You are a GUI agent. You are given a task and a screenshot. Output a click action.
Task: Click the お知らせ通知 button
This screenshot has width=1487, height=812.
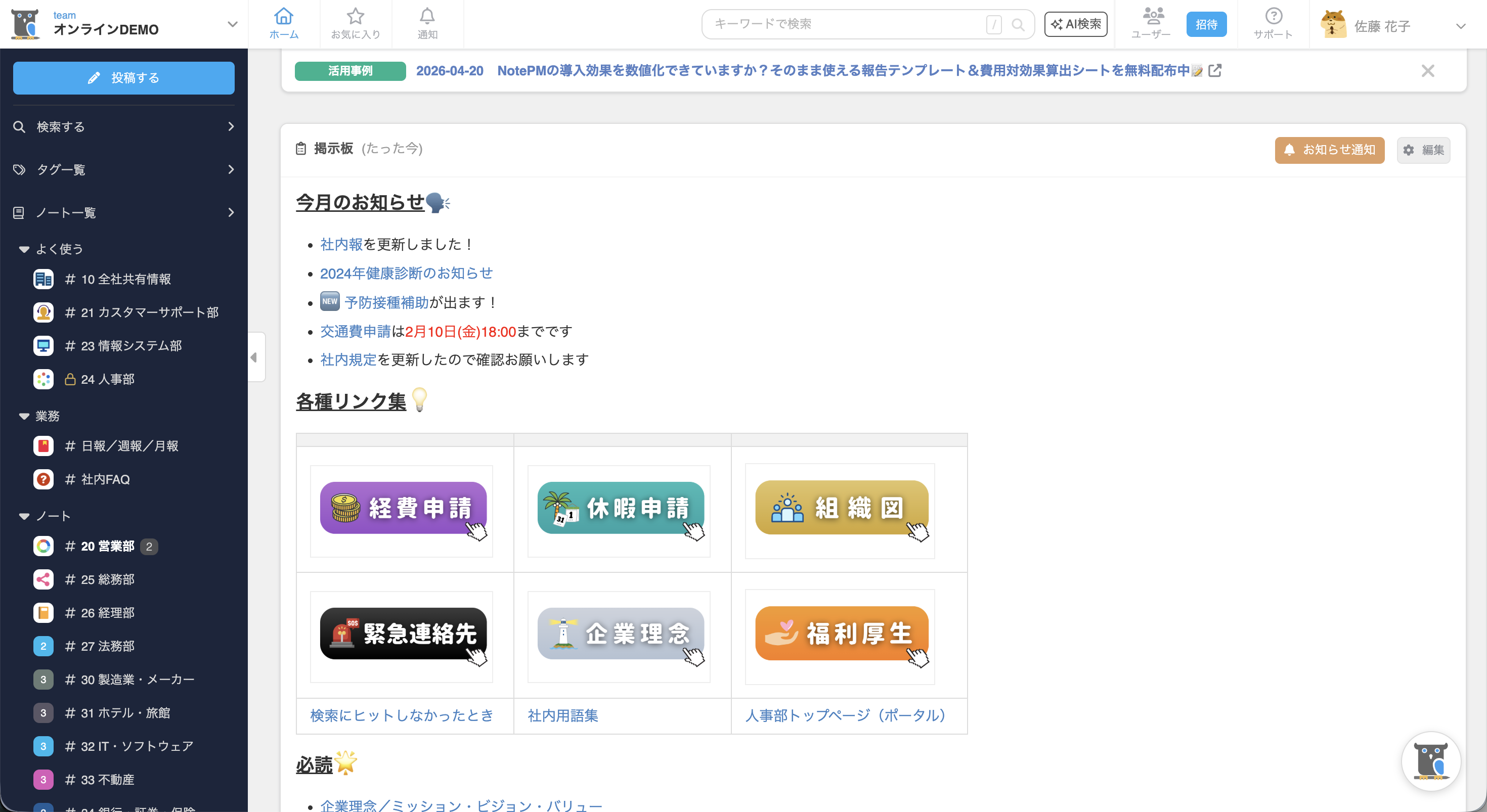pyautogui.click(x=1329, y=150)
